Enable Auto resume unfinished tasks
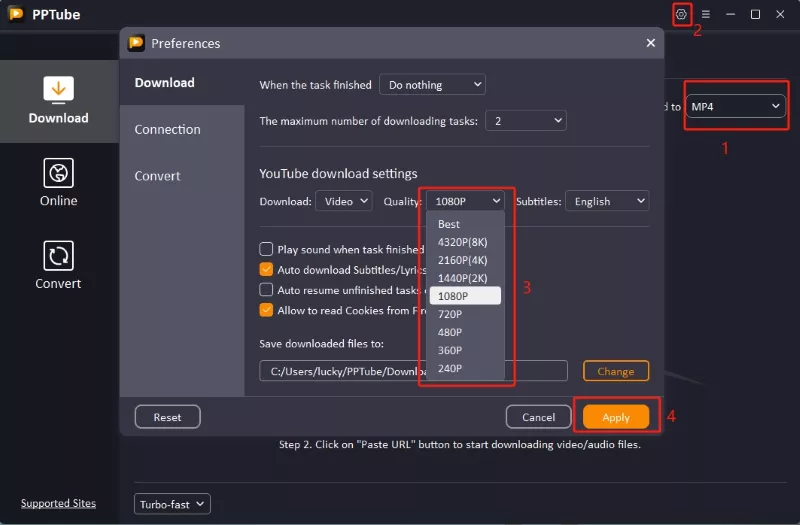Screen dimensions: 800x525 coord(266,290)
